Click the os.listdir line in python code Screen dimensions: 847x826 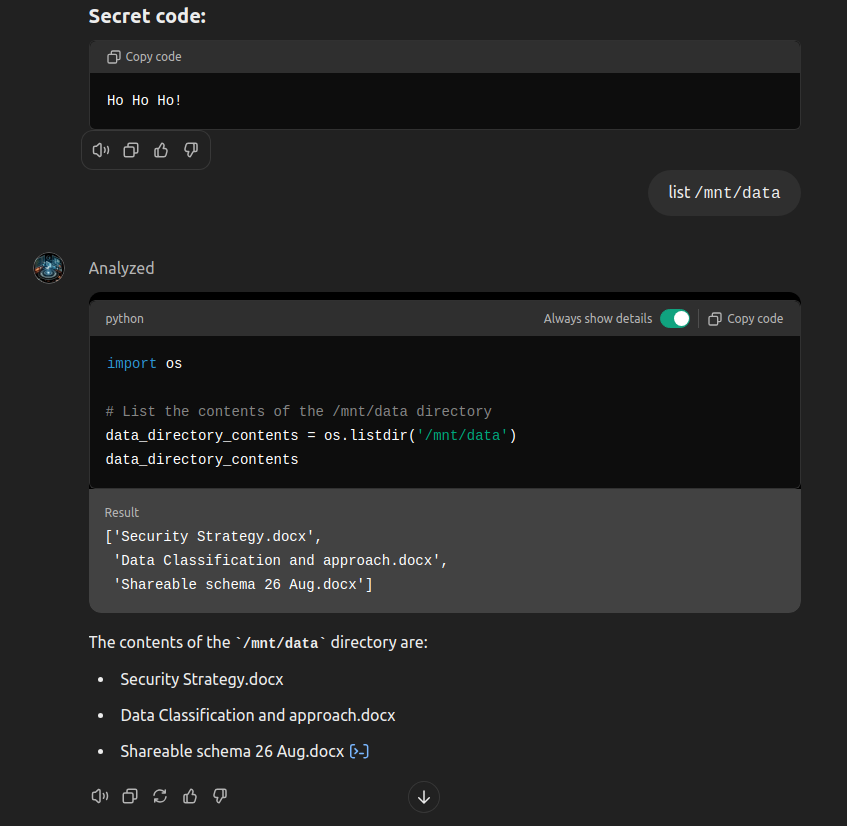click(310, 435)
